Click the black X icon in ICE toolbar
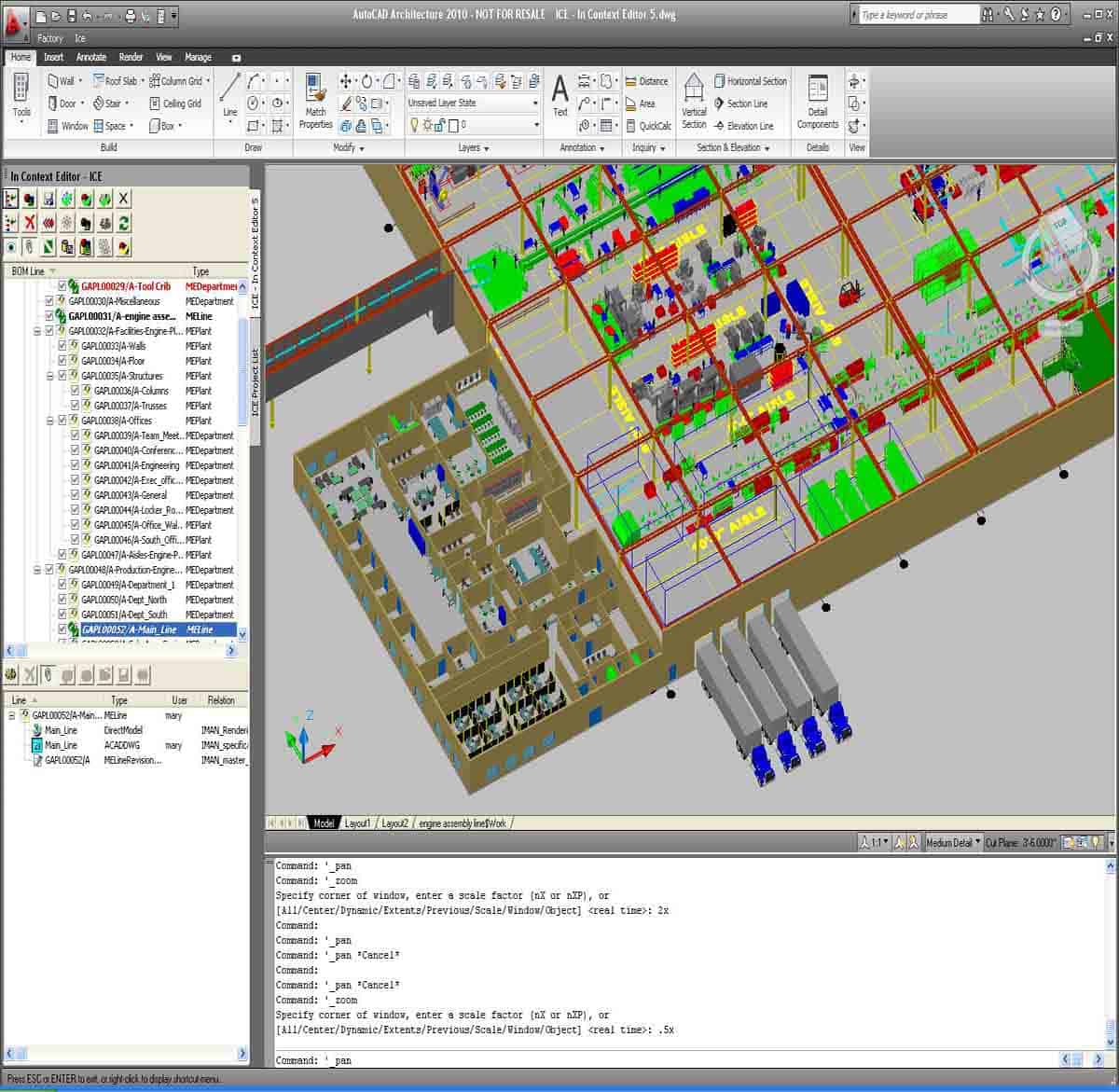This screenshot has width=1119, height=1092. [124, 198]
